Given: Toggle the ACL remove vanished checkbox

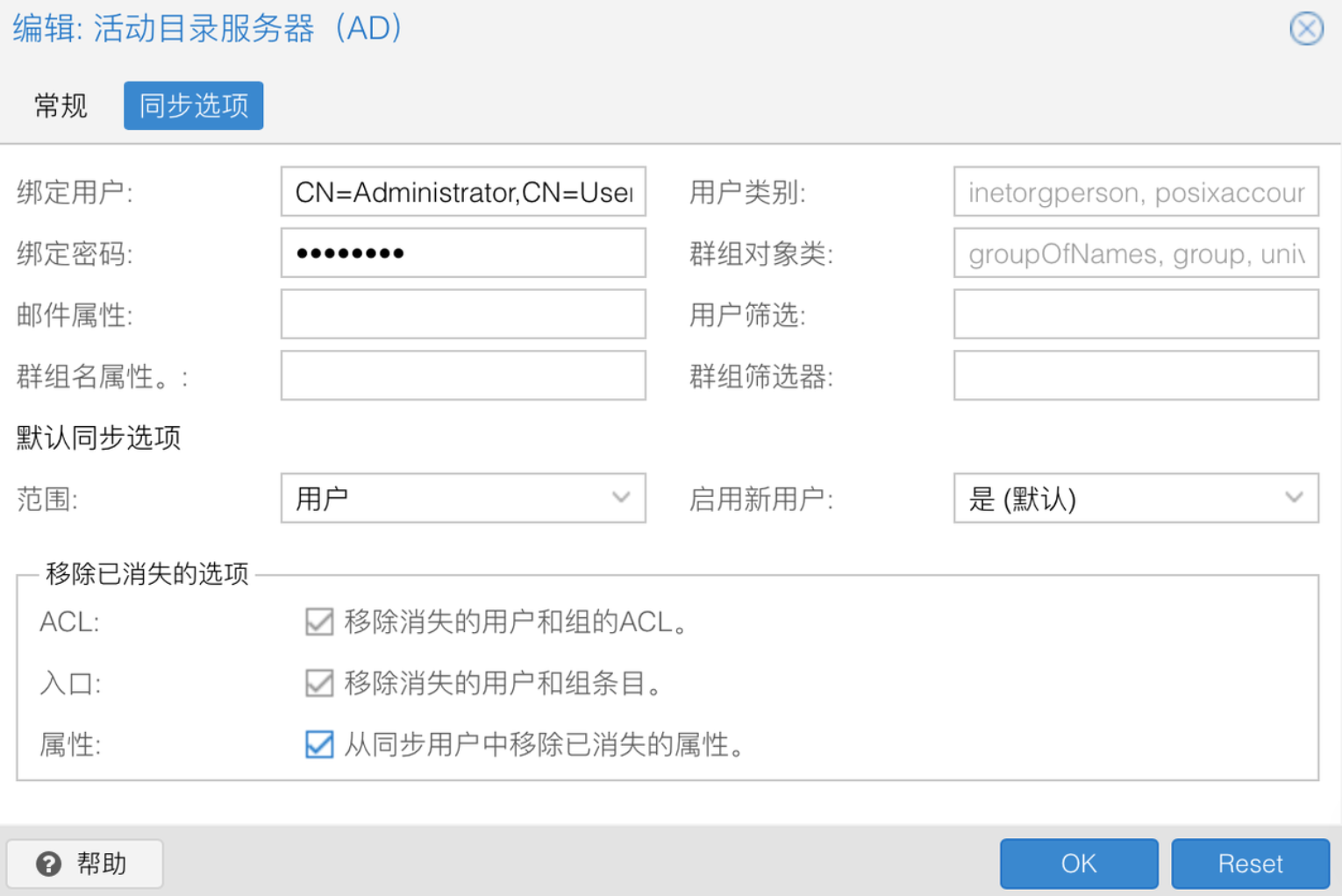Looking at the screenshot, I should click(x=319, y=622).
